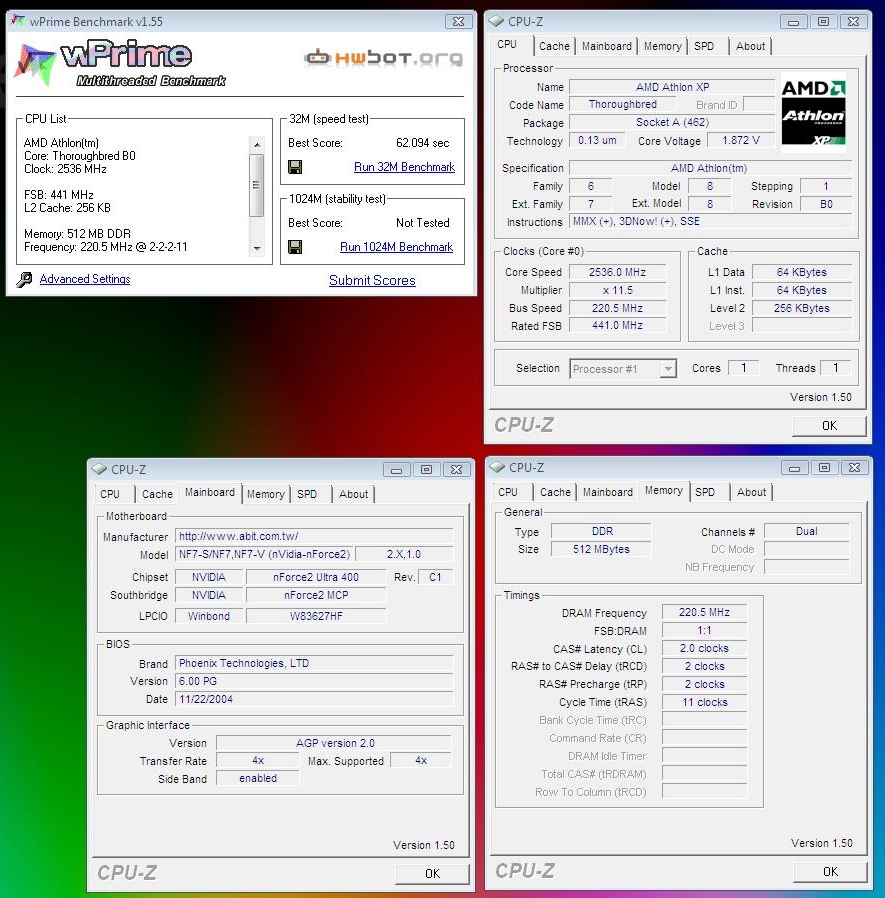Click the save icon beside Run 32M Benchmark

pos(295,167)
